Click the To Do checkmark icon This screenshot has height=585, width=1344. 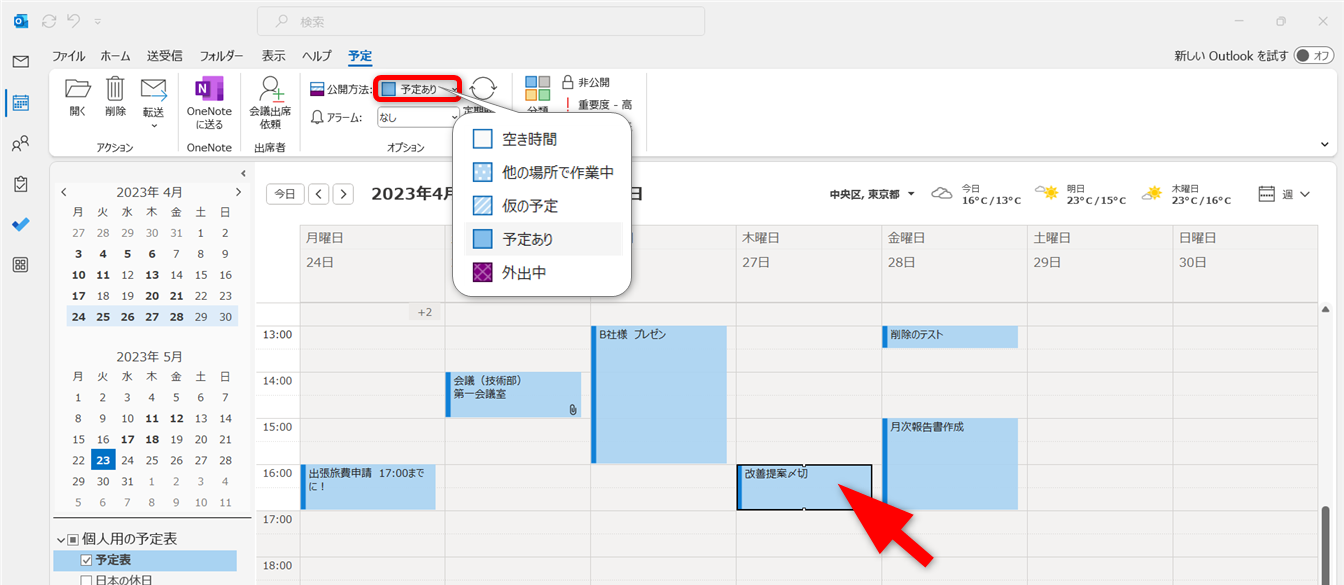pos(20,225)
